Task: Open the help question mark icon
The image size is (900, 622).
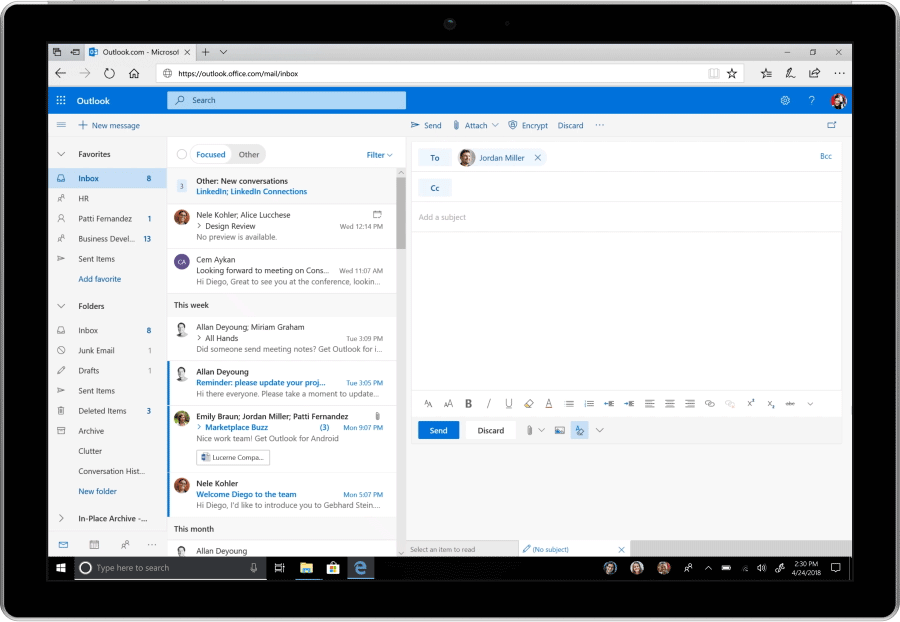Action: click(x=812, y=100)
